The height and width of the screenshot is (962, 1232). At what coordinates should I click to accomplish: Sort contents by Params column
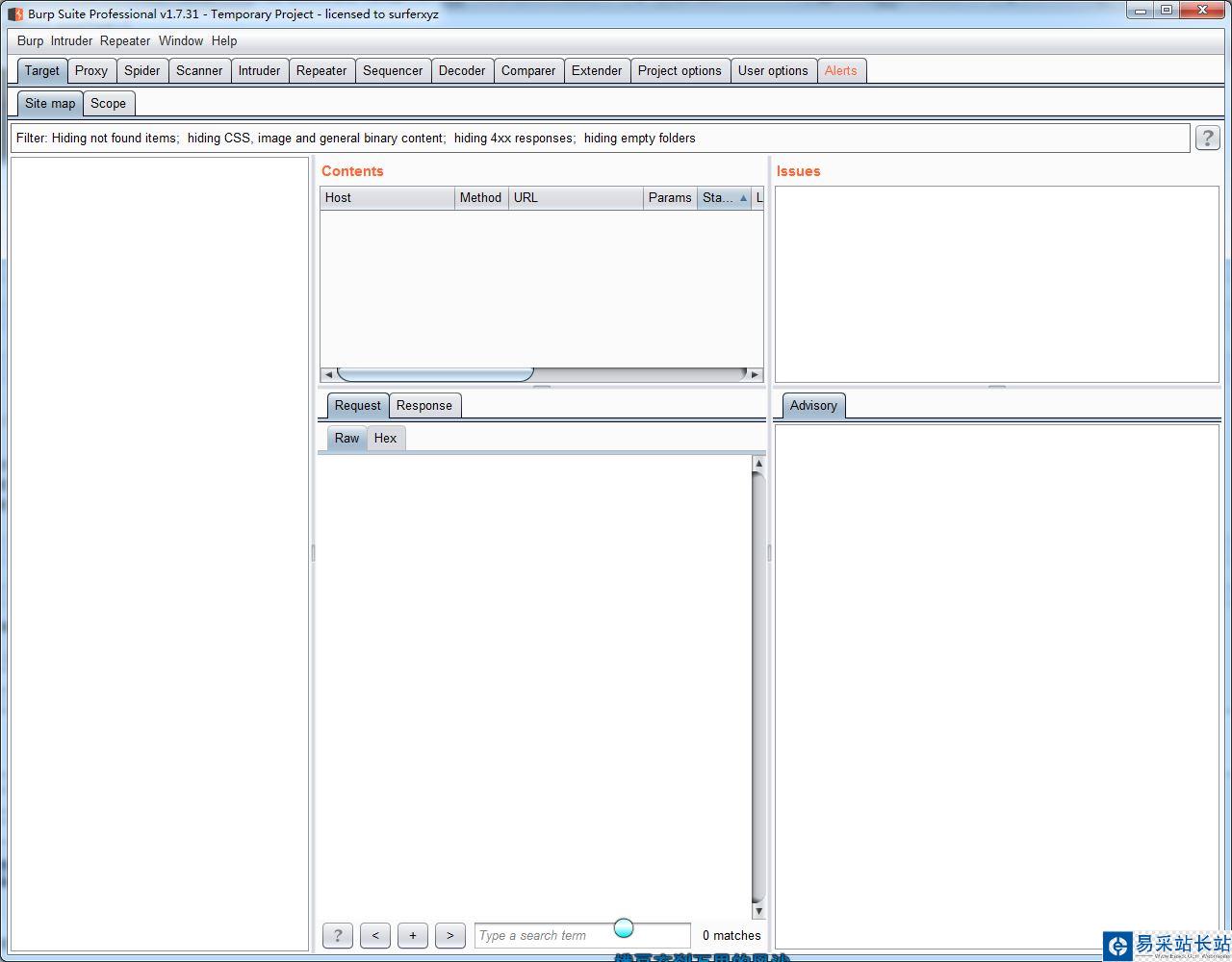(x=670, y=197)
